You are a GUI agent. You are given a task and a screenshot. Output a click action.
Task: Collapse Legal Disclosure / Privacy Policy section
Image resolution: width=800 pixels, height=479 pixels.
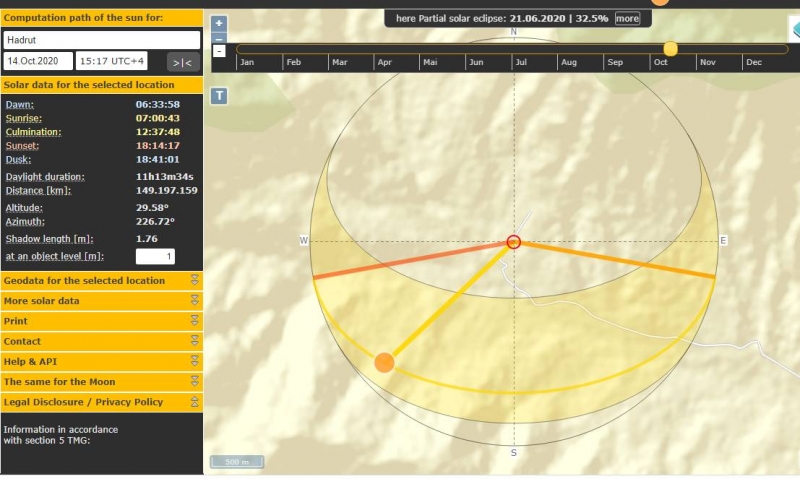[100, 402]
